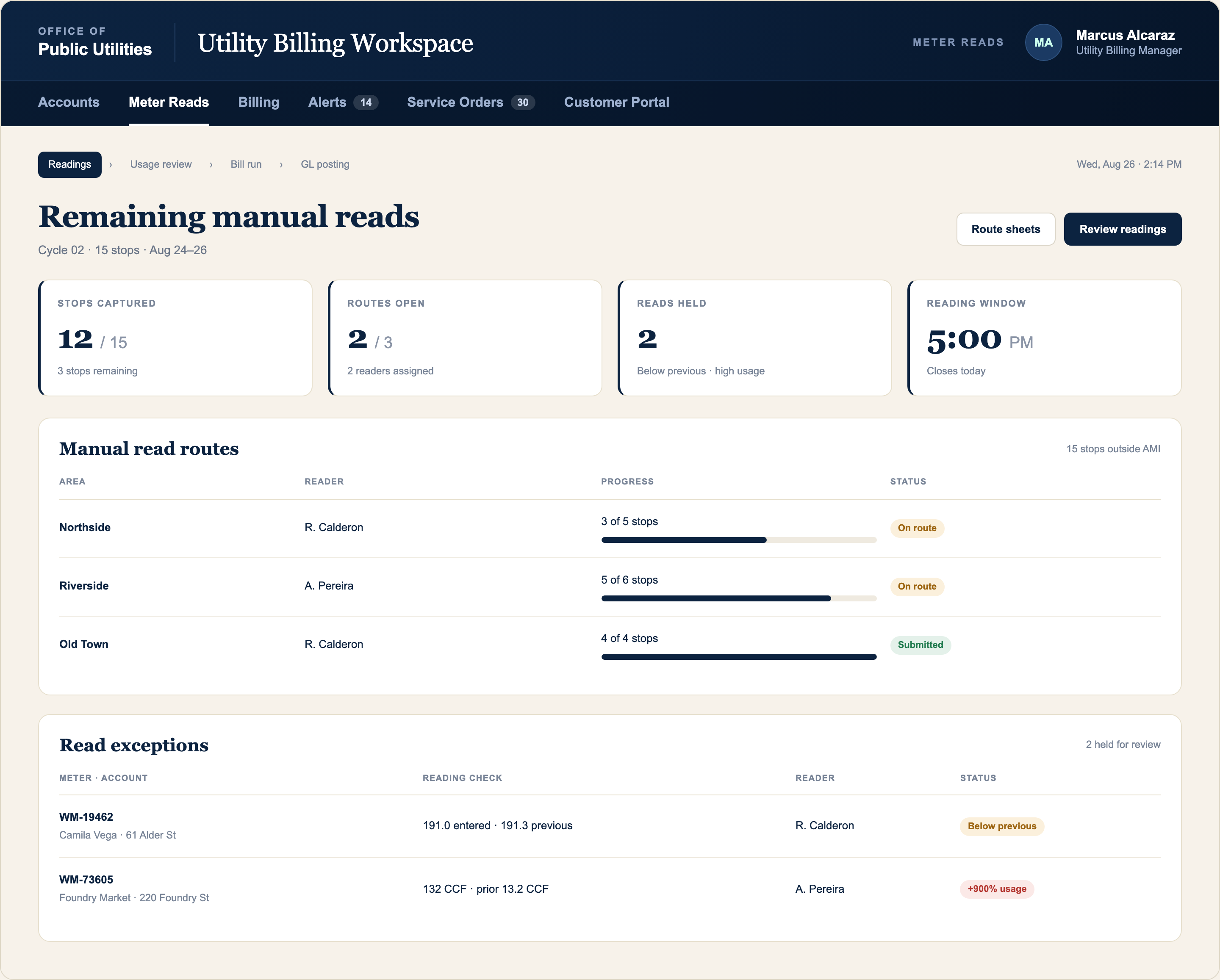Switch to the Billing tab

[x=258, y=102]
